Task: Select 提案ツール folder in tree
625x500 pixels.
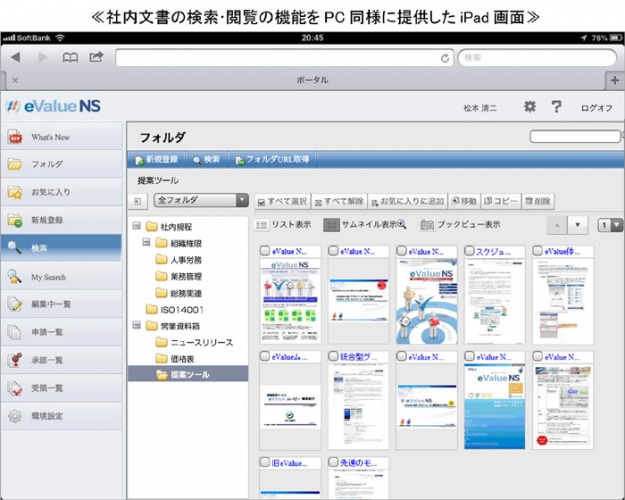Action: click(188, 374)
